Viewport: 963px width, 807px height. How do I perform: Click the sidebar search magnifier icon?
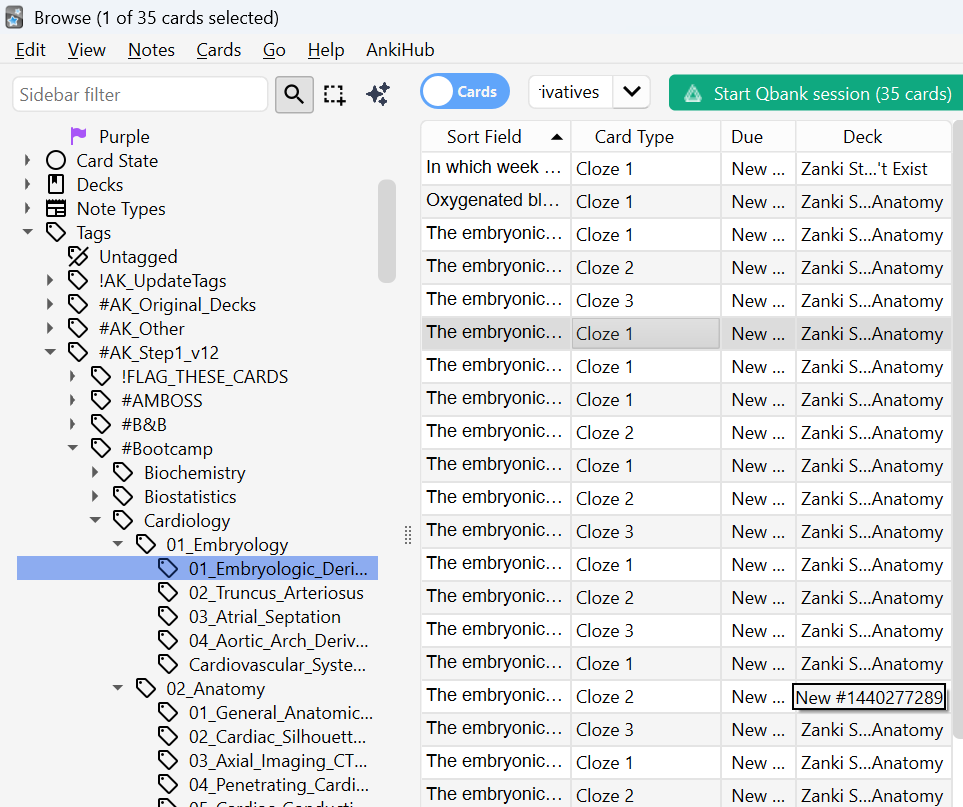point(294,94)
